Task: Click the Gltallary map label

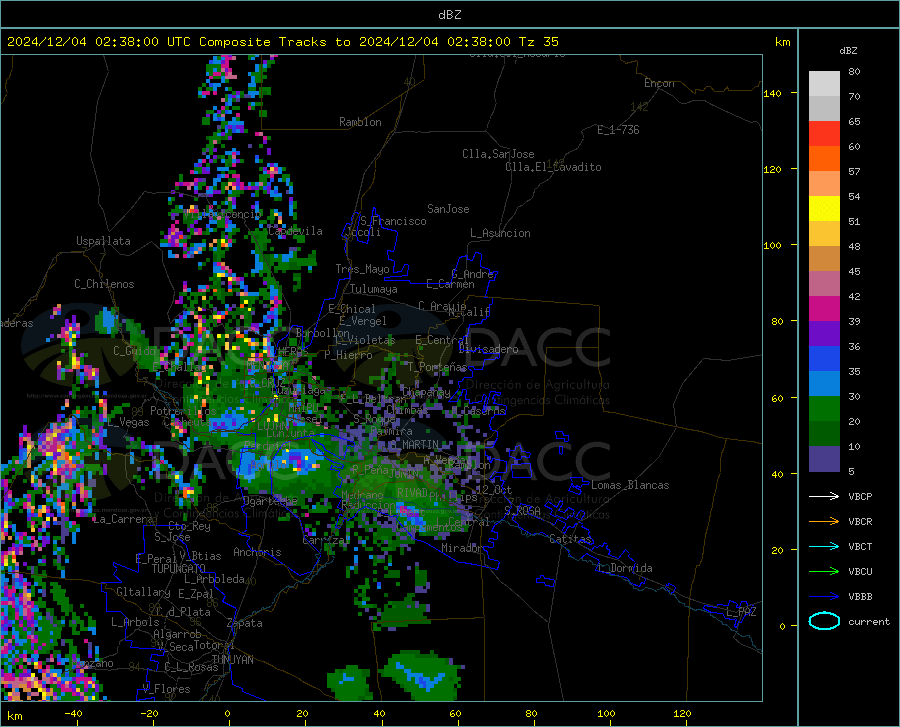Action: click(x=143, y=592)
